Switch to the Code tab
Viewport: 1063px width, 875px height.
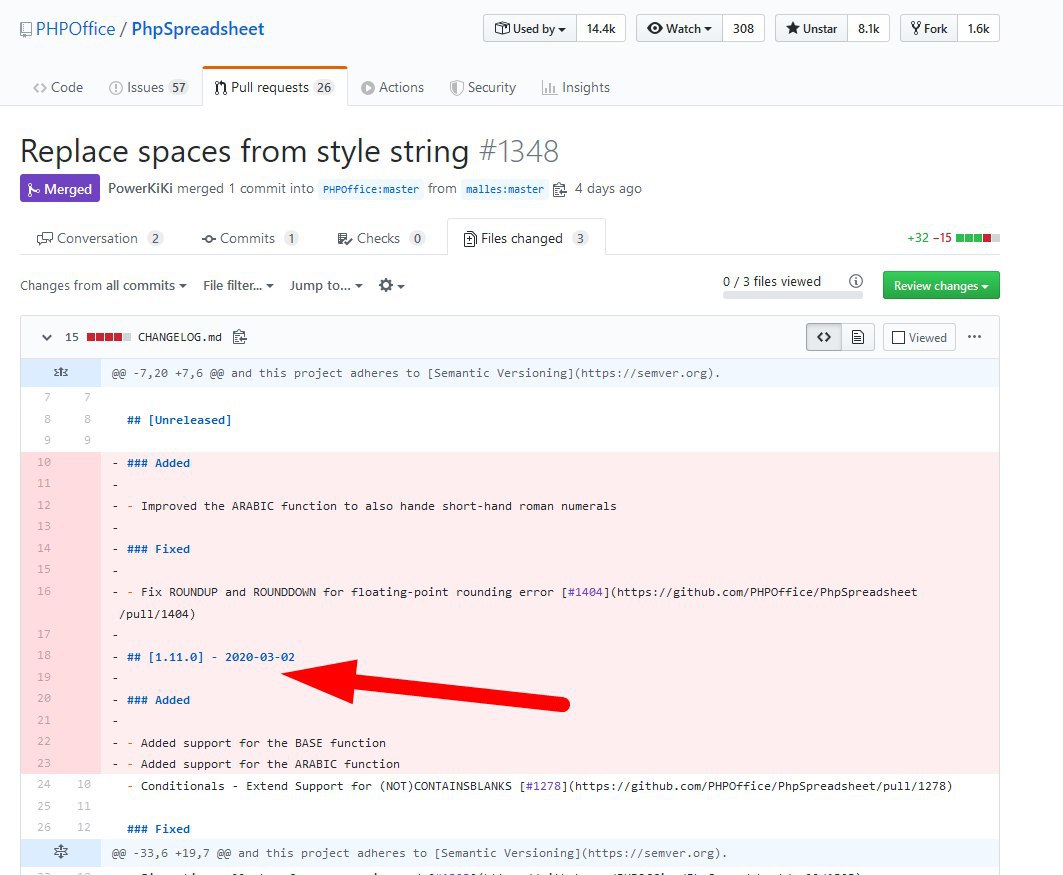point(58,87)
